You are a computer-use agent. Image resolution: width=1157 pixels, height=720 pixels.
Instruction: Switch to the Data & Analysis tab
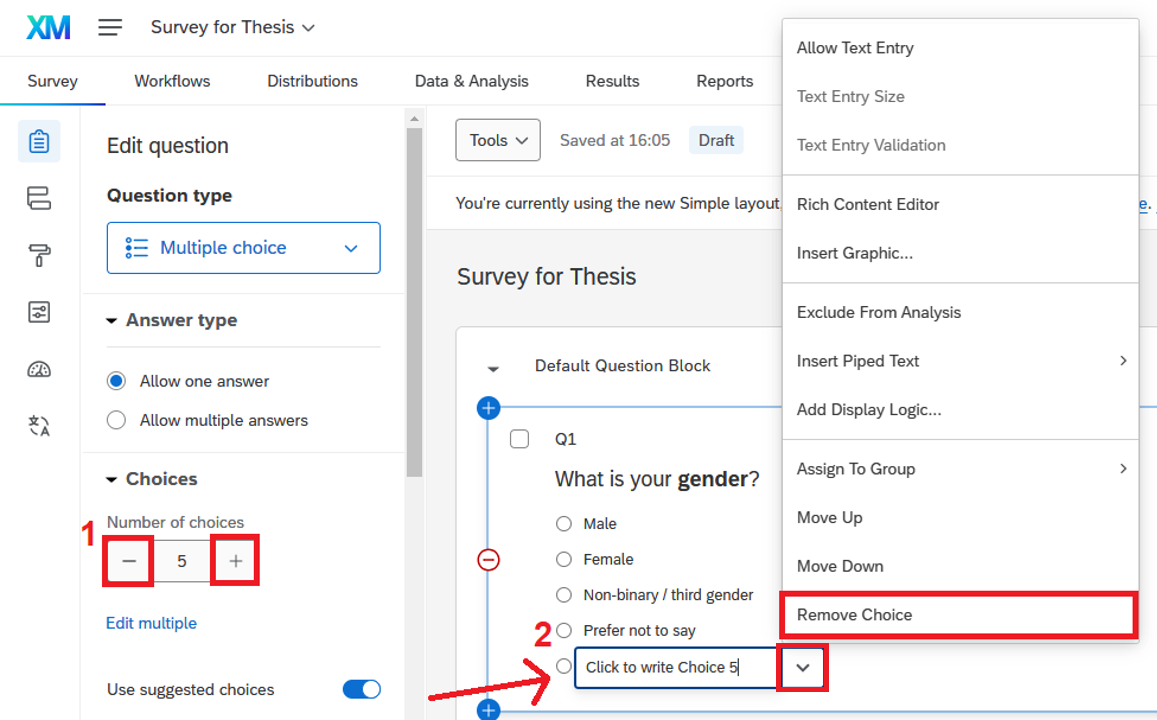471,81
